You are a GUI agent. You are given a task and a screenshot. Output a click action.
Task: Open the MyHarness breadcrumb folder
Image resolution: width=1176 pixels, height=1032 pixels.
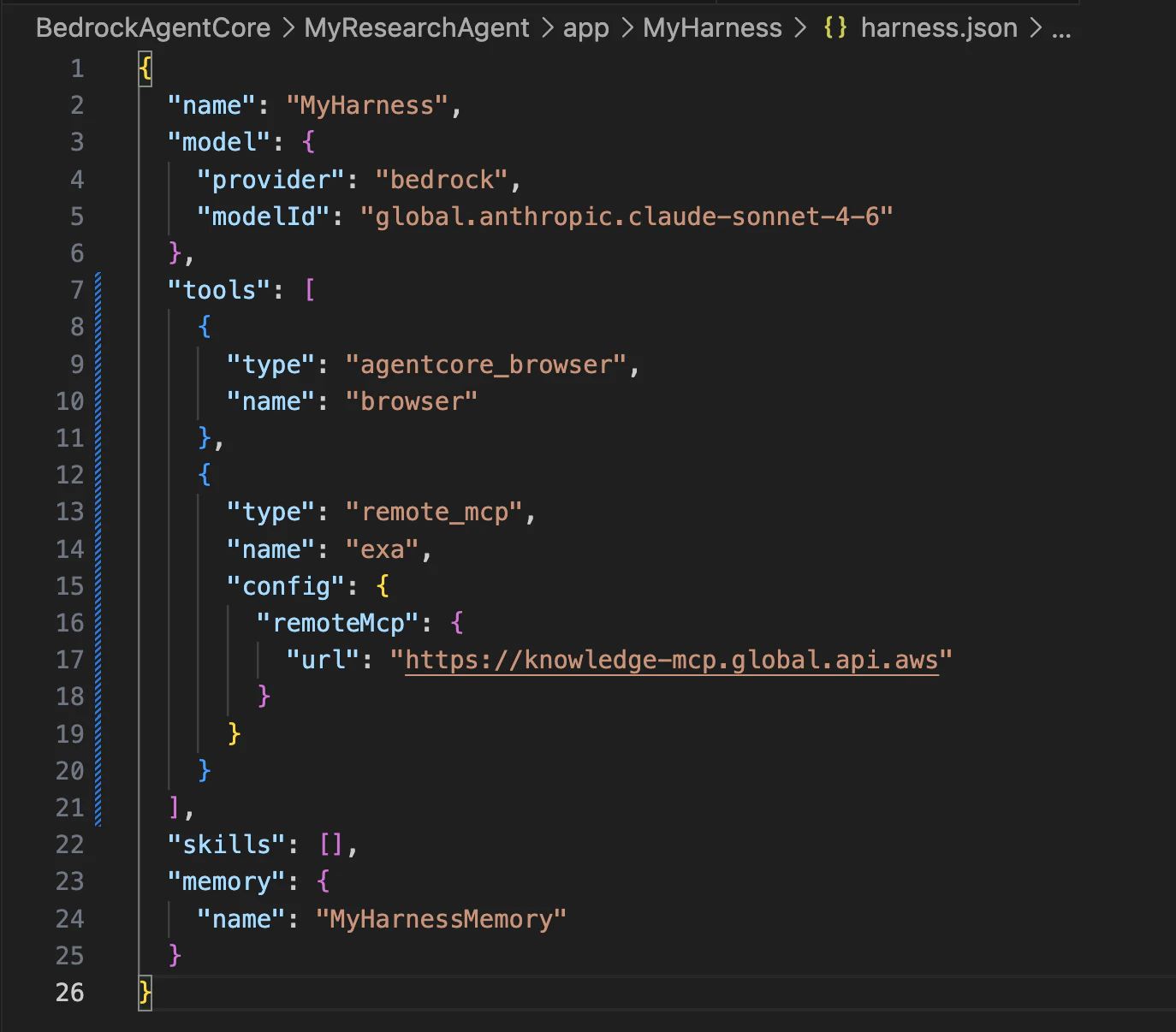(x=712, y=28)
